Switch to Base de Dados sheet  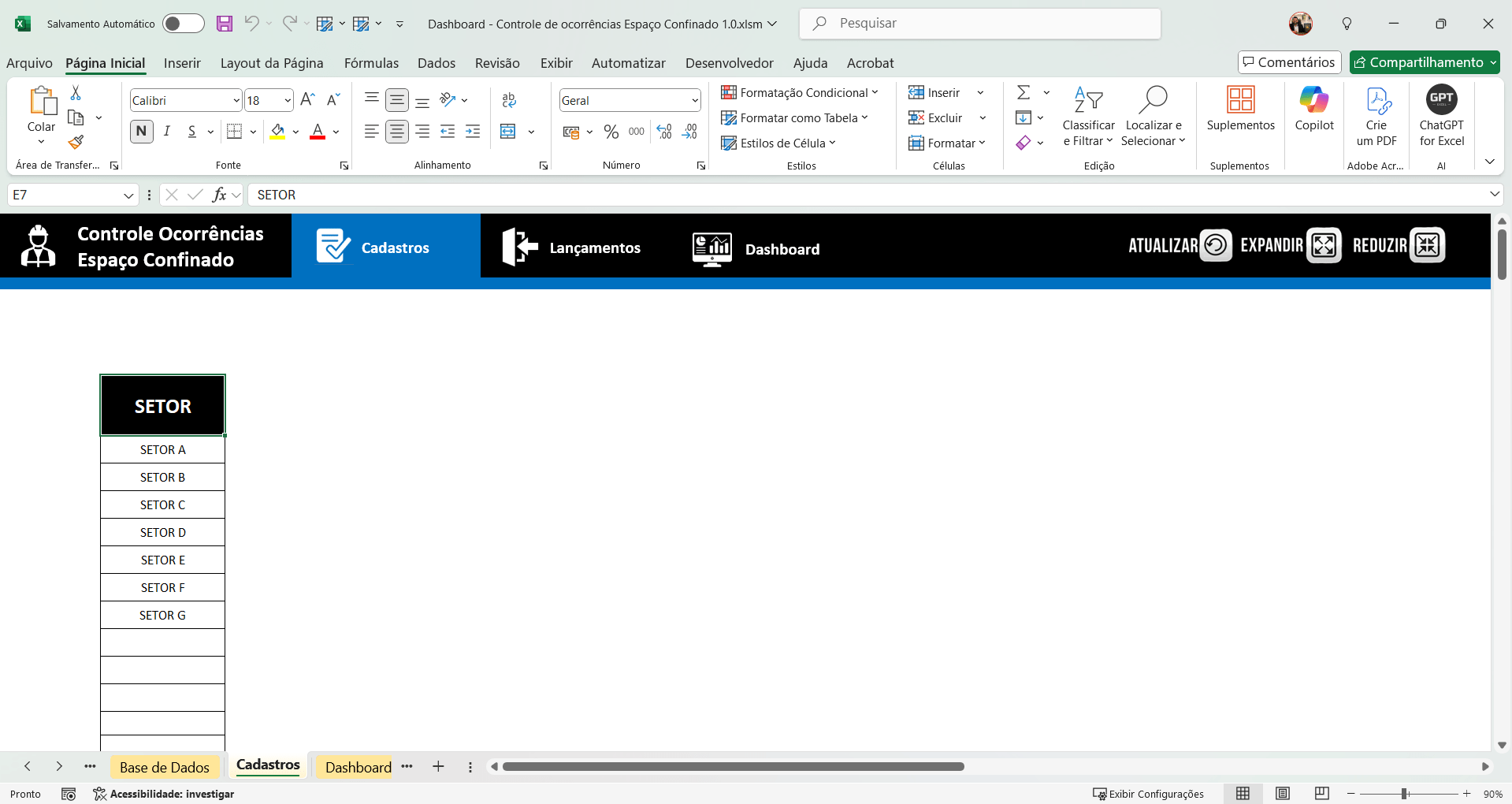pos(164,767)
